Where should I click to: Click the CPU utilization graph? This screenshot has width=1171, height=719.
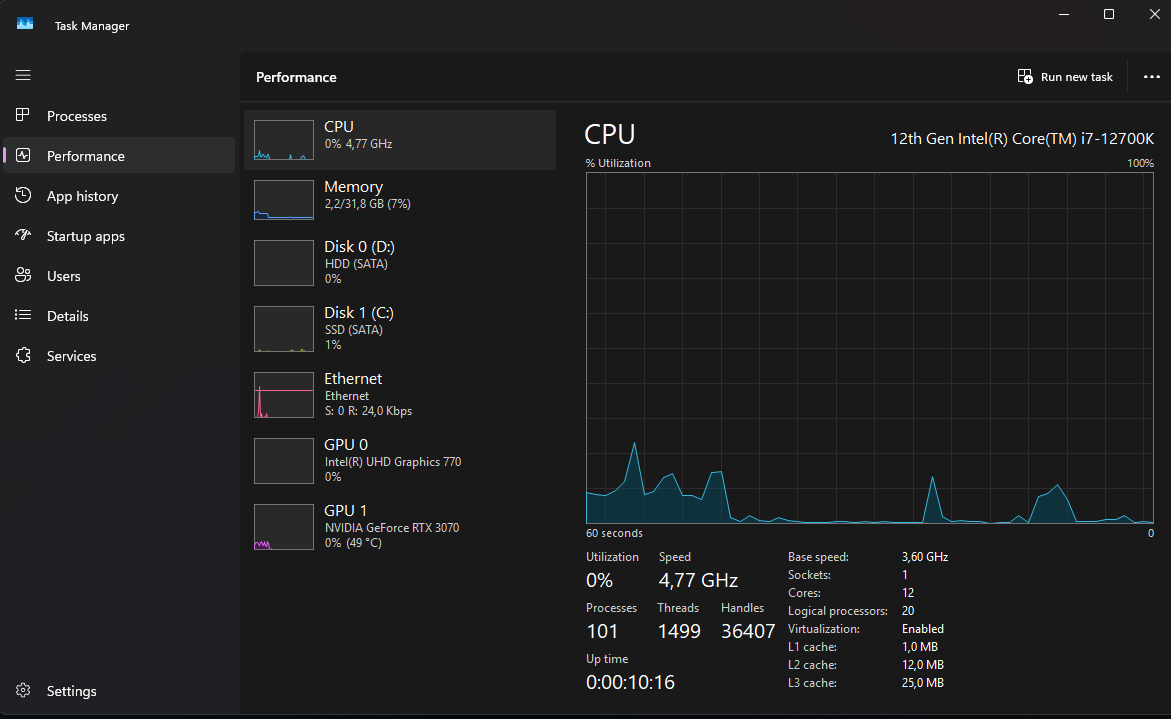[869, 348]
